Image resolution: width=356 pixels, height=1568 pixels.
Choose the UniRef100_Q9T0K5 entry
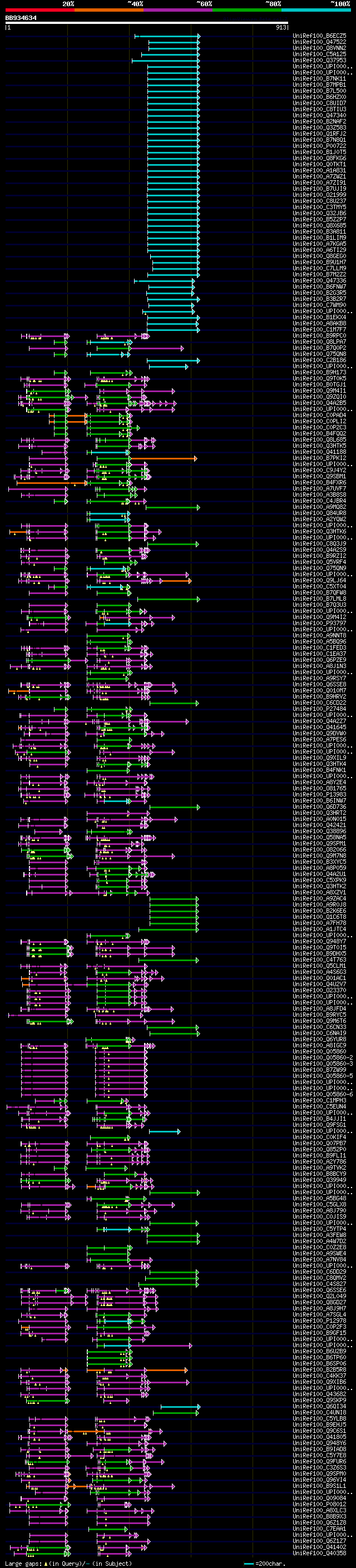coord(319,378)
